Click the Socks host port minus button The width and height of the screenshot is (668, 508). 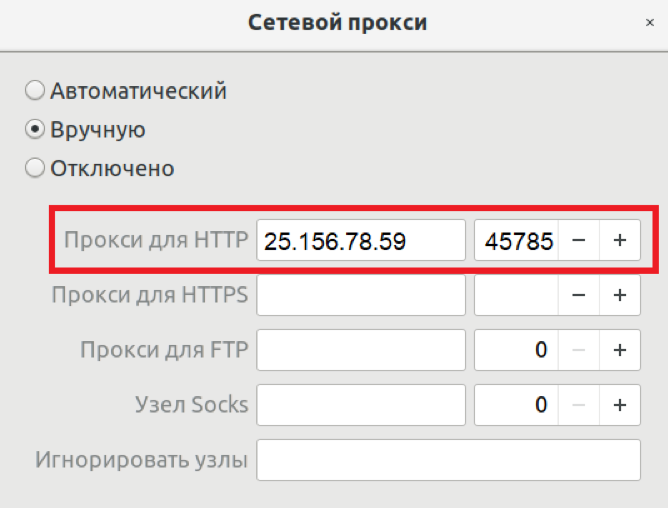[579, 405]
